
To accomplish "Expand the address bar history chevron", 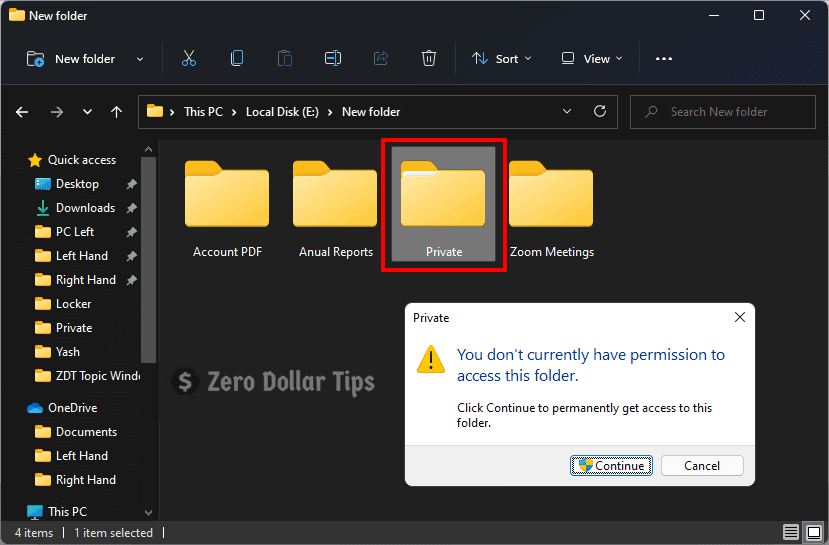I will (567, 112).
